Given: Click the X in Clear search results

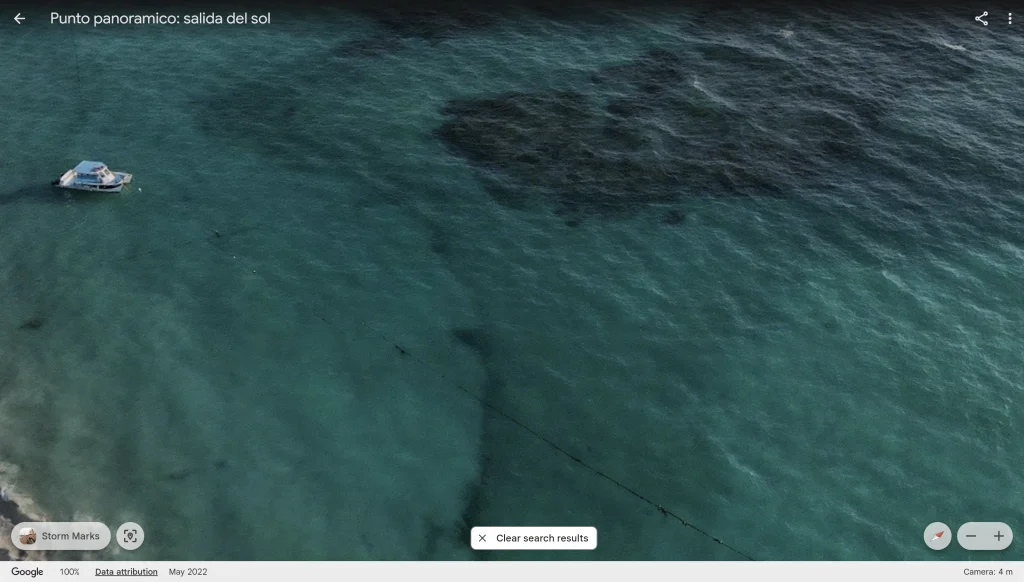Looking at the screenshot, I should point(482,538).
